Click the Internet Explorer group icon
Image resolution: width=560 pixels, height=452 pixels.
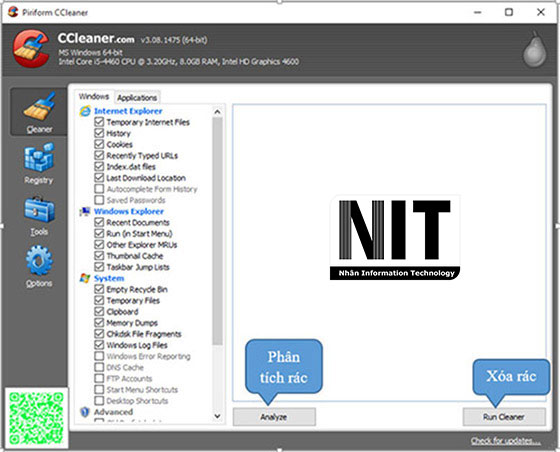point(85,111)
